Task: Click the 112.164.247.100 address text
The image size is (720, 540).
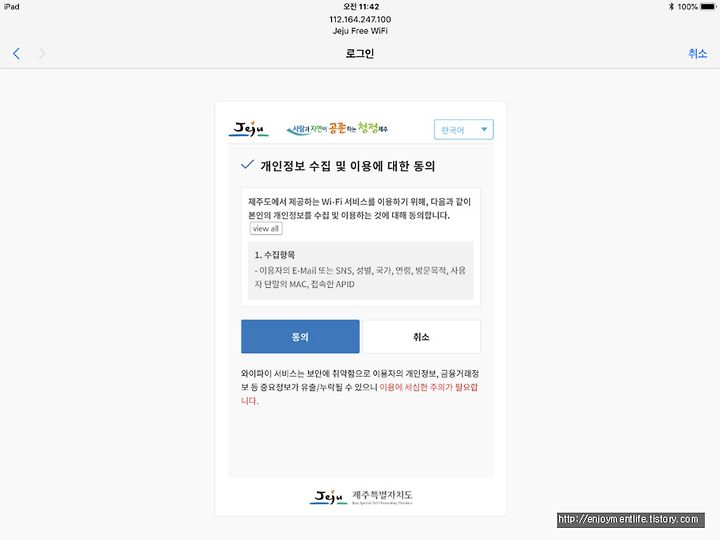Action: pos(360,19)
